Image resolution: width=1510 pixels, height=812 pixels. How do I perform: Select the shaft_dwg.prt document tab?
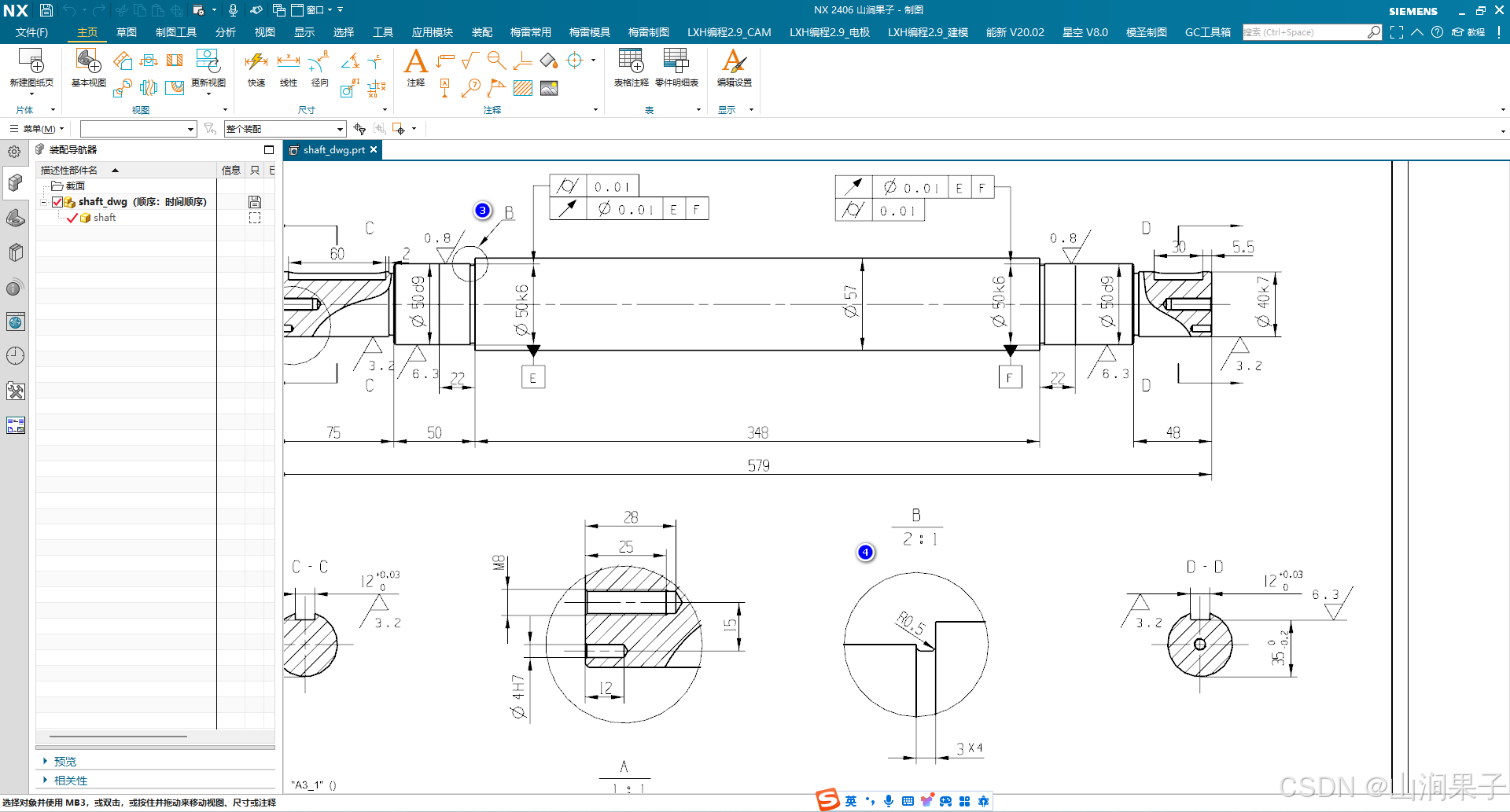[333, 150]
